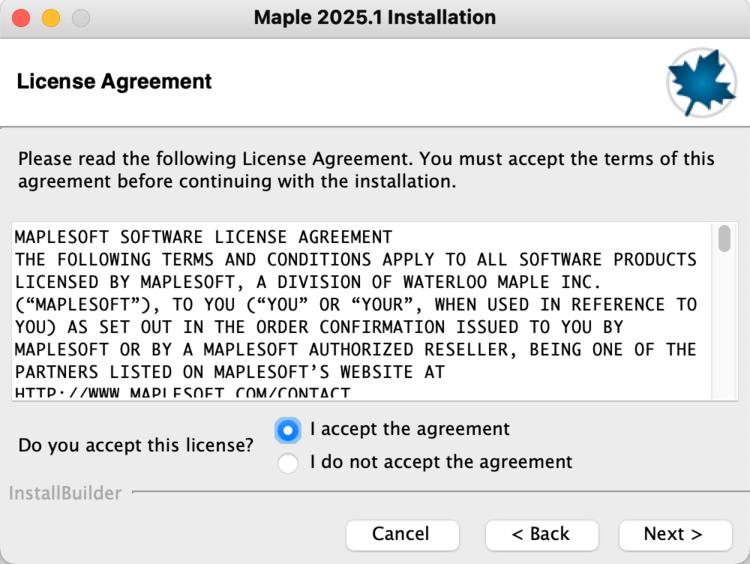Click the I do not accept label text
The image size is (750, 564).
(441, 462)
